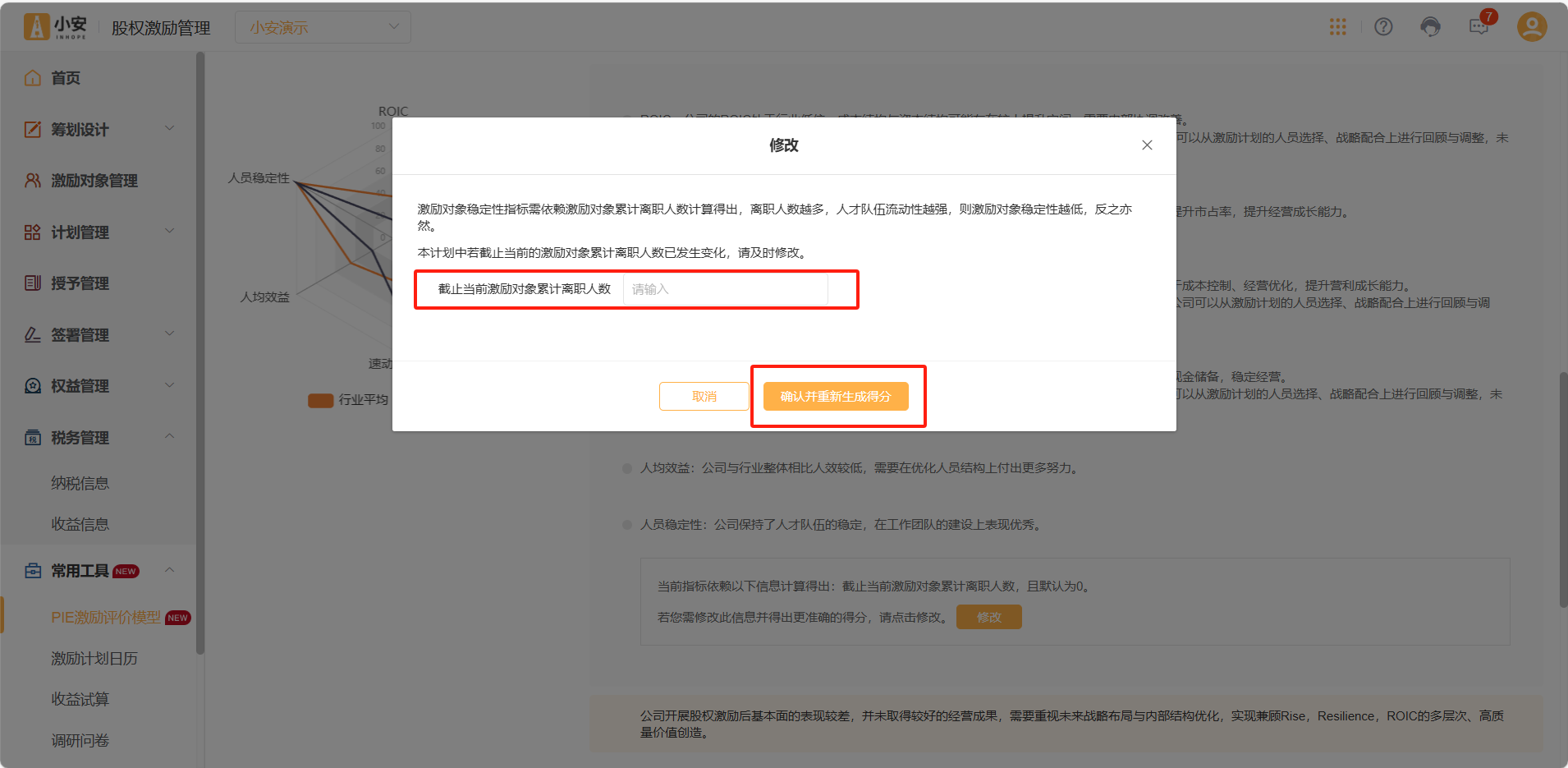Click the 权益管理 badge icon

[x=33, y=386]
